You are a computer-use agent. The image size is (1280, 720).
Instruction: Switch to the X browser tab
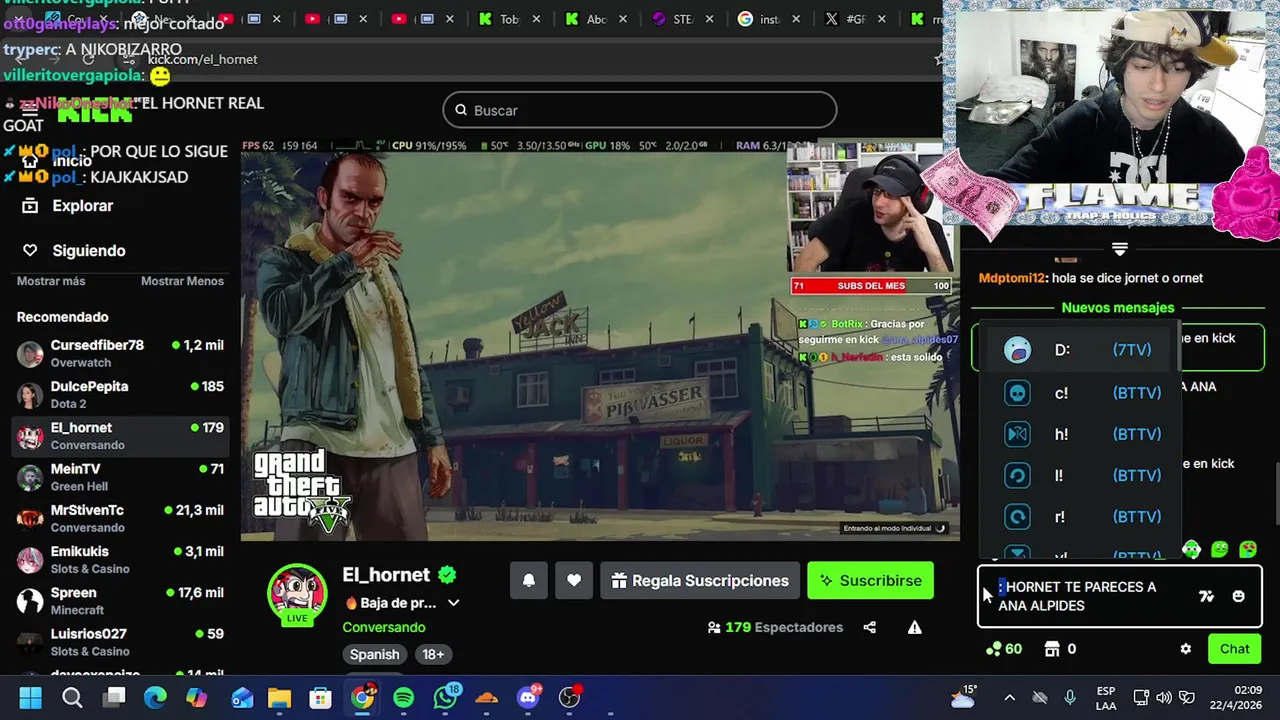[845, 19]
